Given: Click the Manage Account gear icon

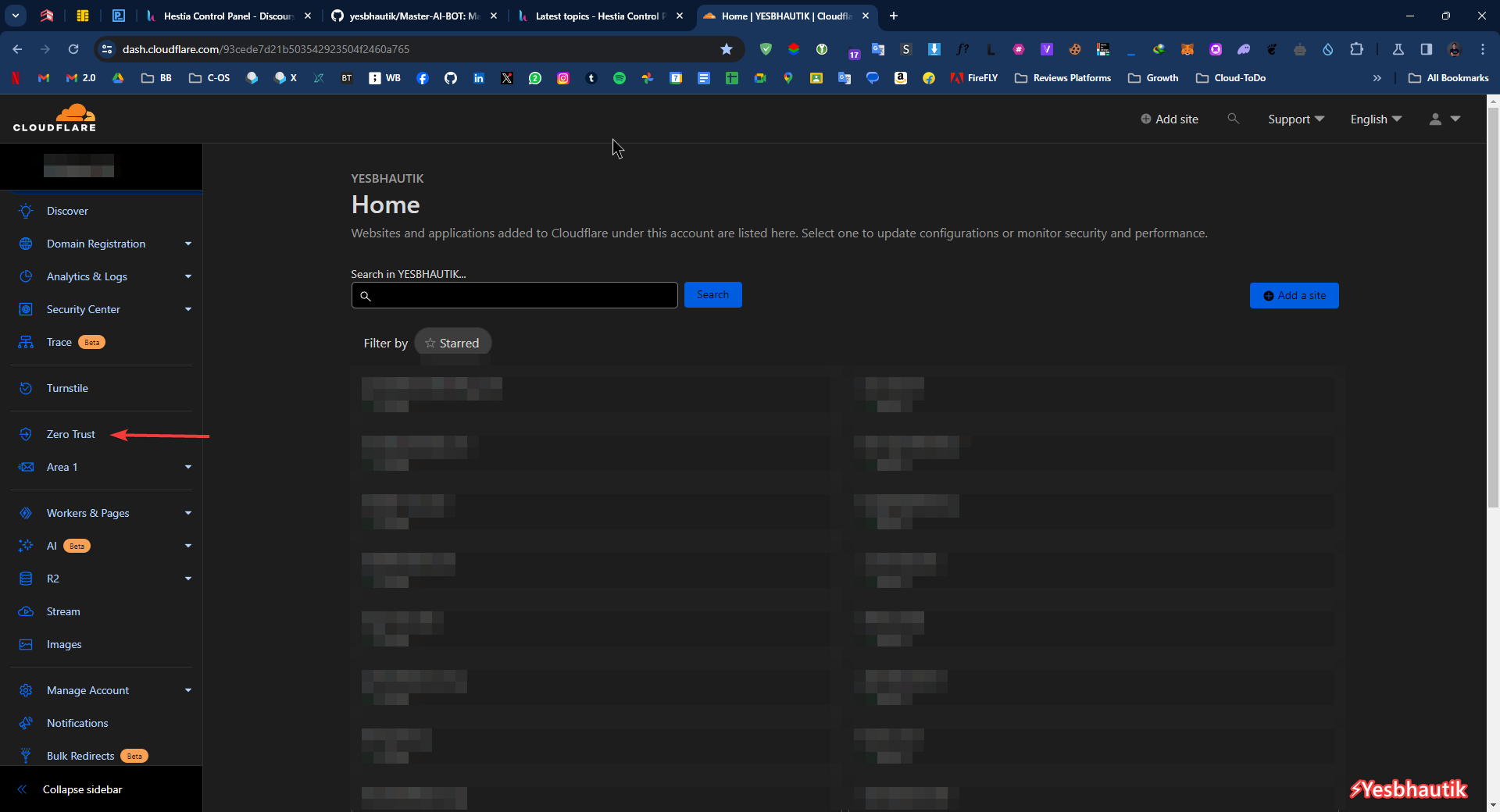Looking at the screenshot, I should (x=26, y=690).
